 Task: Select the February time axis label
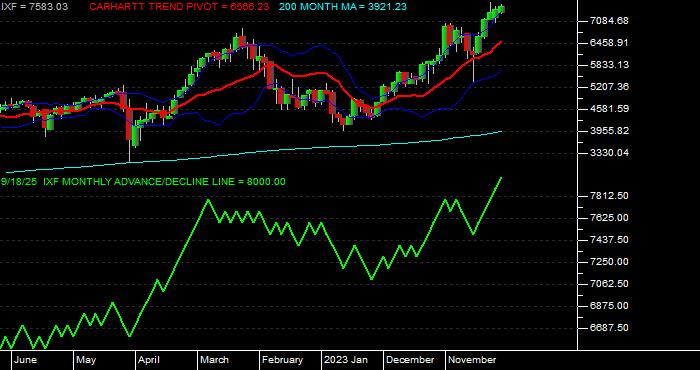[x=283, y=360]
